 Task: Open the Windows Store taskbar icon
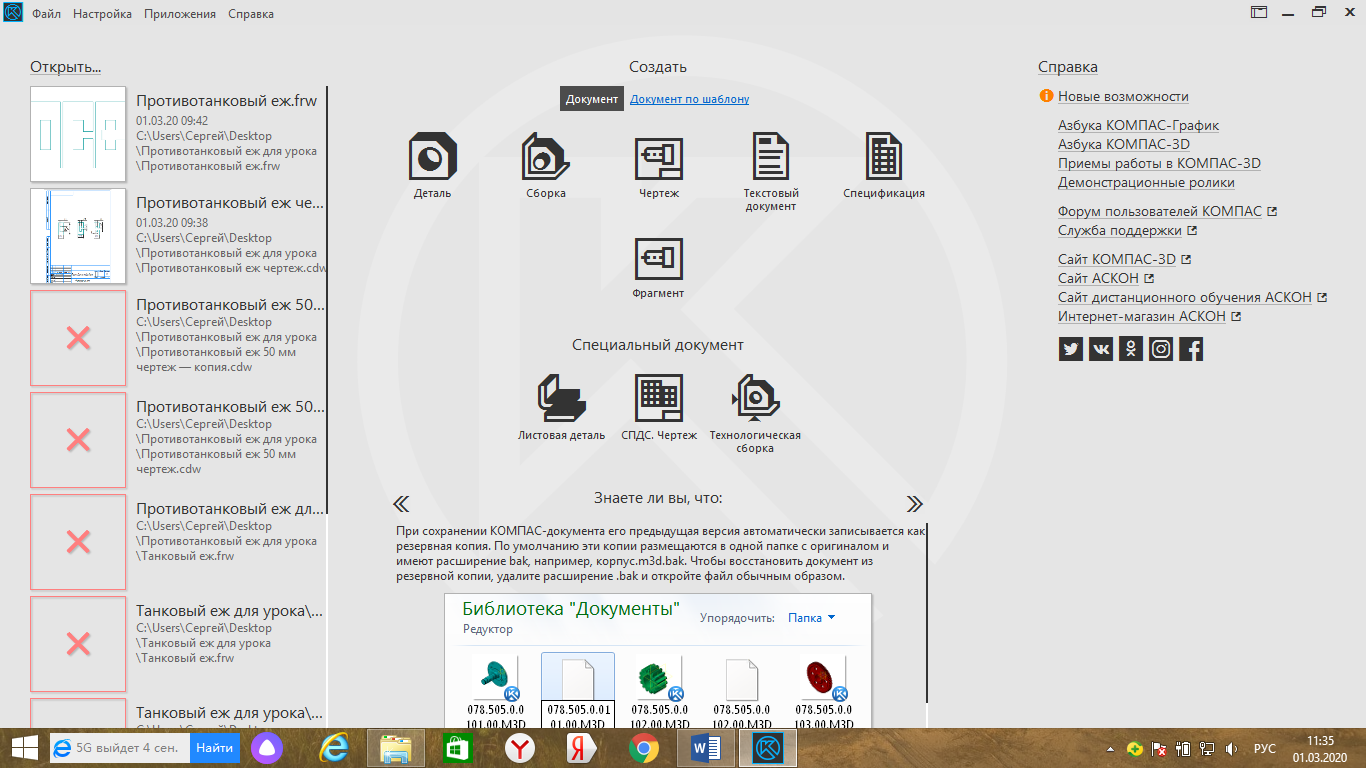(x=457, y=748)
